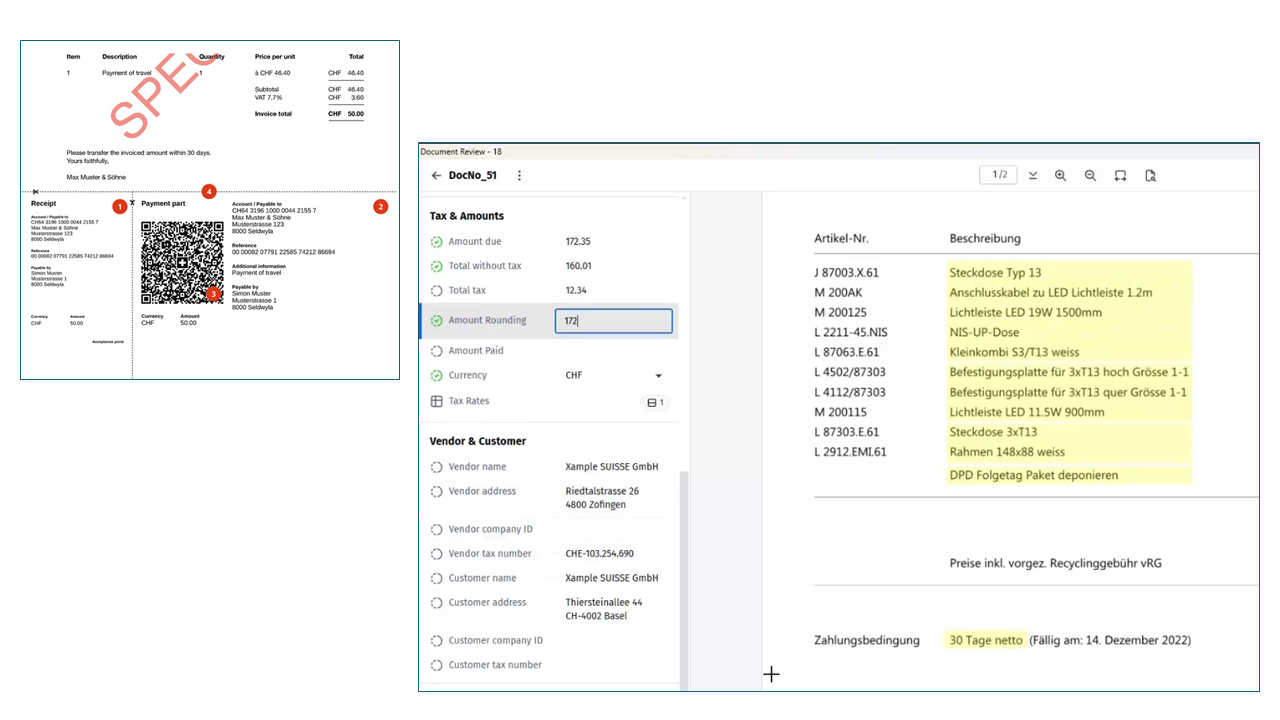Open the Currency CHF dropdown

658,376
